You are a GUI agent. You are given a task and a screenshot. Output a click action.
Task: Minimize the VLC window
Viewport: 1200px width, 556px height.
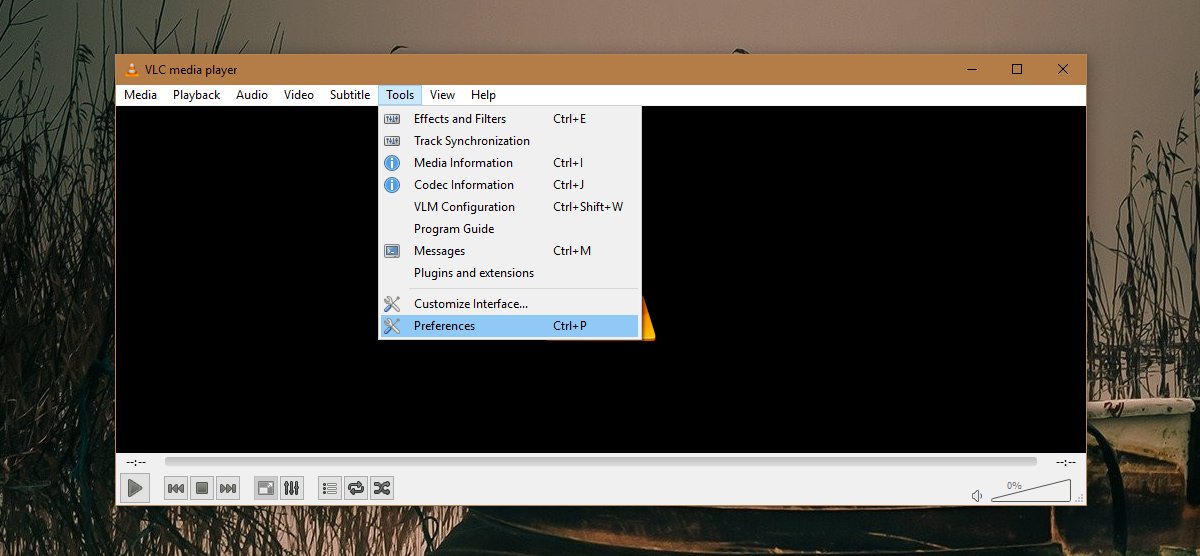coord(970,69)
